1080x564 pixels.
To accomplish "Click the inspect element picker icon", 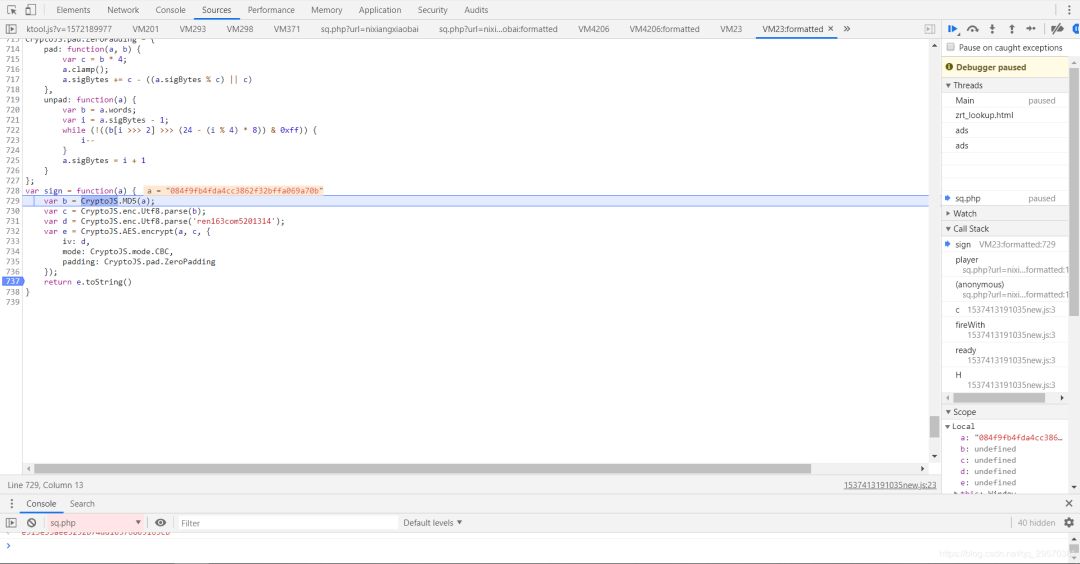I will pos(12,10).
